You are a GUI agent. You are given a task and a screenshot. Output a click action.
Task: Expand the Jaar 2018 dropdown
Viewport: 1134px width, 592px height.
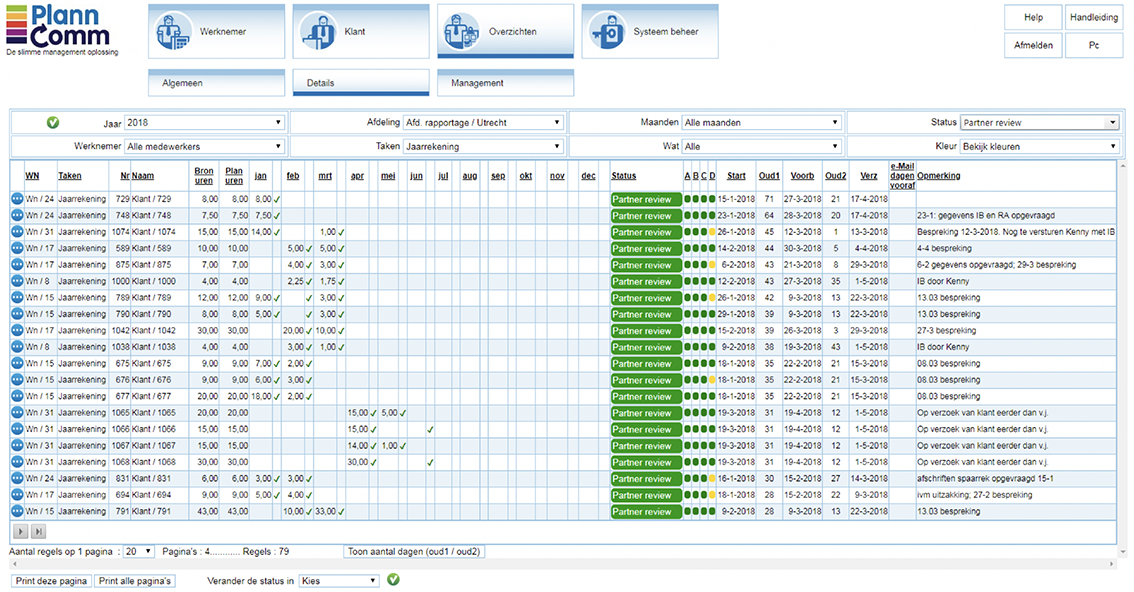click(205, 123)
